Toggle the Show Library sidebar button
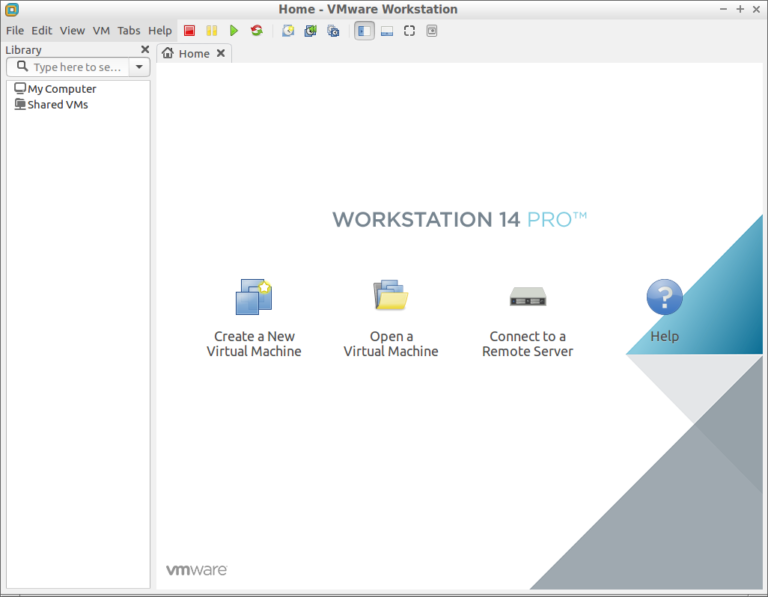This screenshot has width=768, height=597. pos(364,31)
